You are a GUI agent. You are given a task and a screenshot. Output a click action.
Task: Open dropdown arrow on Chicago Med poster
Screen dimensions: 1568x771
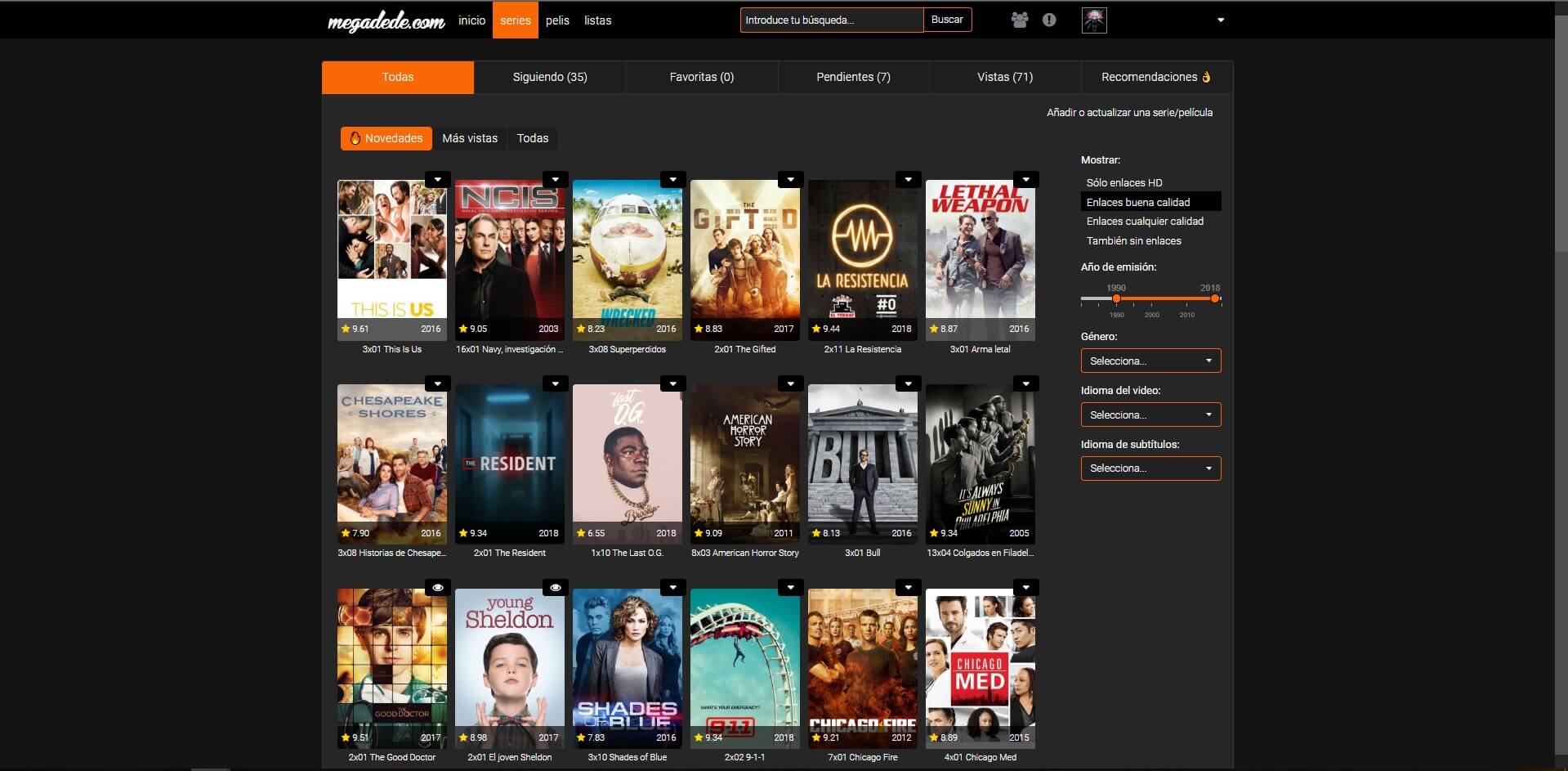(x=1026, y=588)
